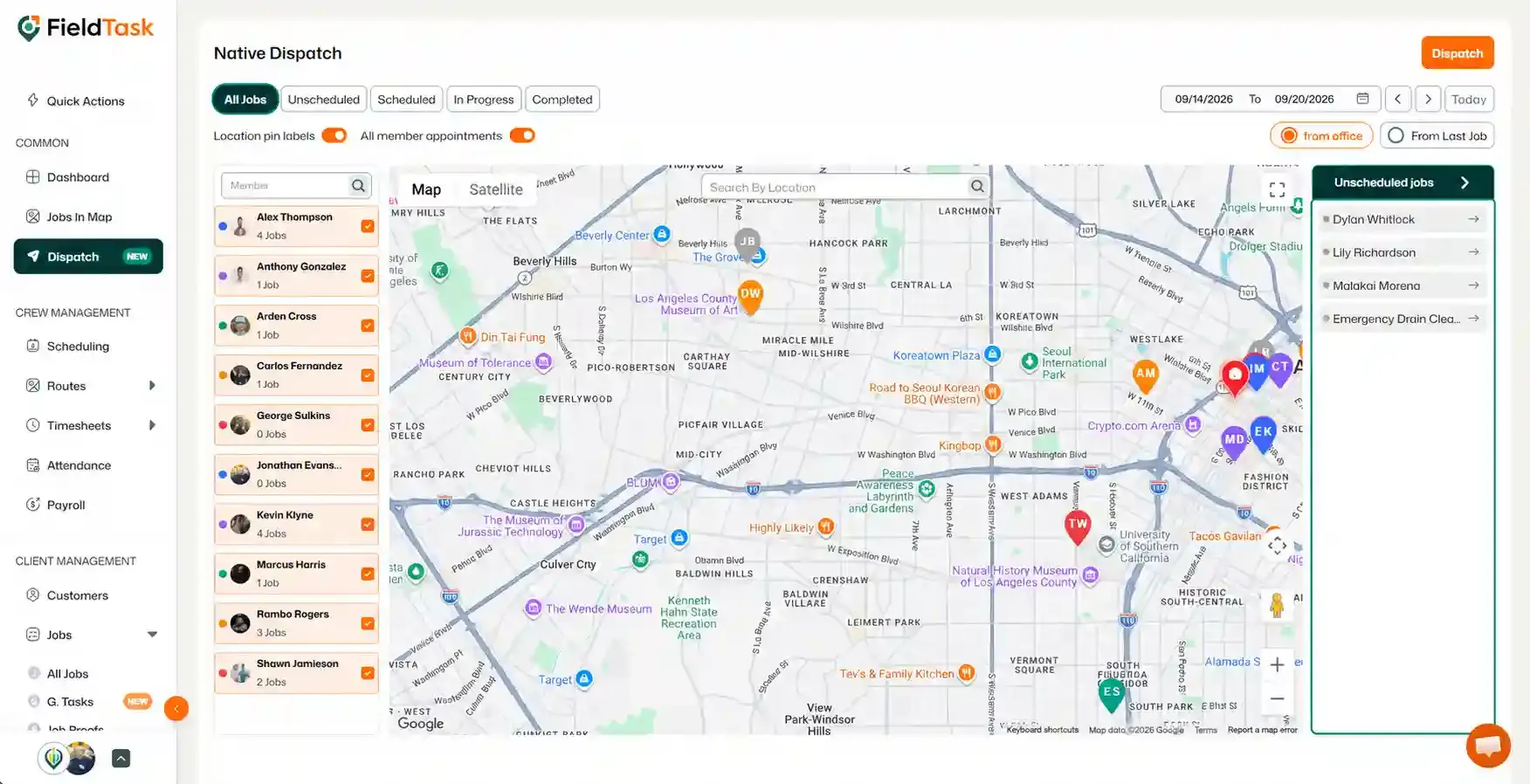Select the Completed filter tab
Viewport: 1530px width, 784px height.
[x=562, y=99]
